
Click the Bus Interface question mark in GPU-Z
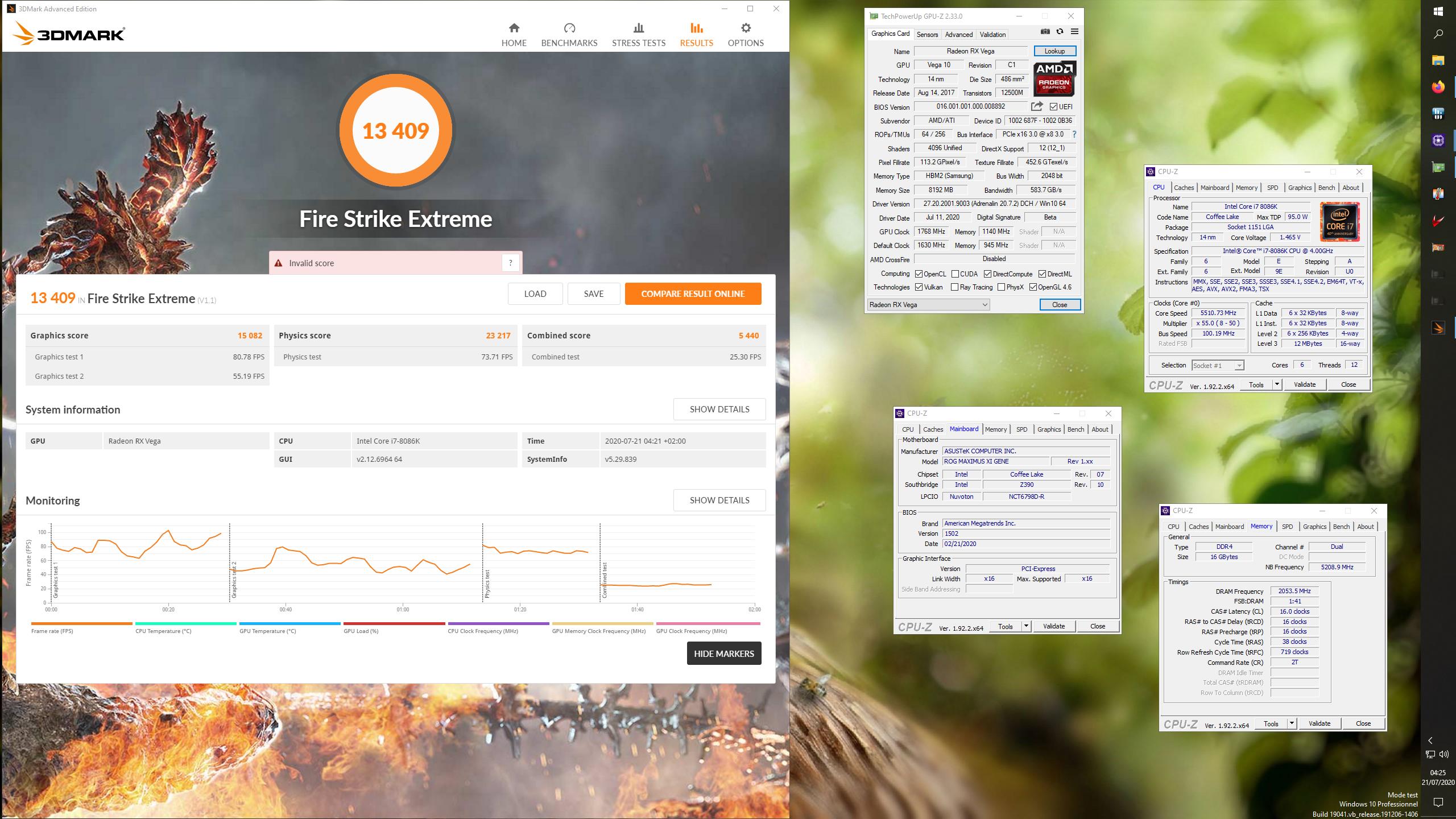click(x=1074, y=135)
